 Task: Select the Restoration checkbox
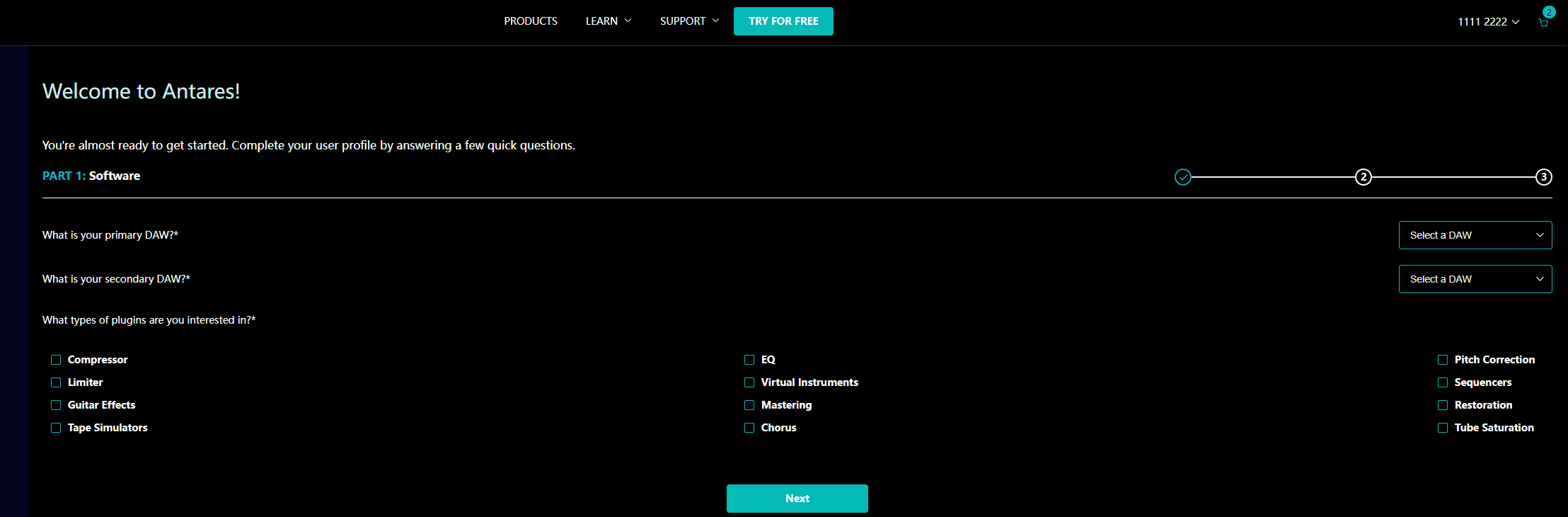(1443, 405)
